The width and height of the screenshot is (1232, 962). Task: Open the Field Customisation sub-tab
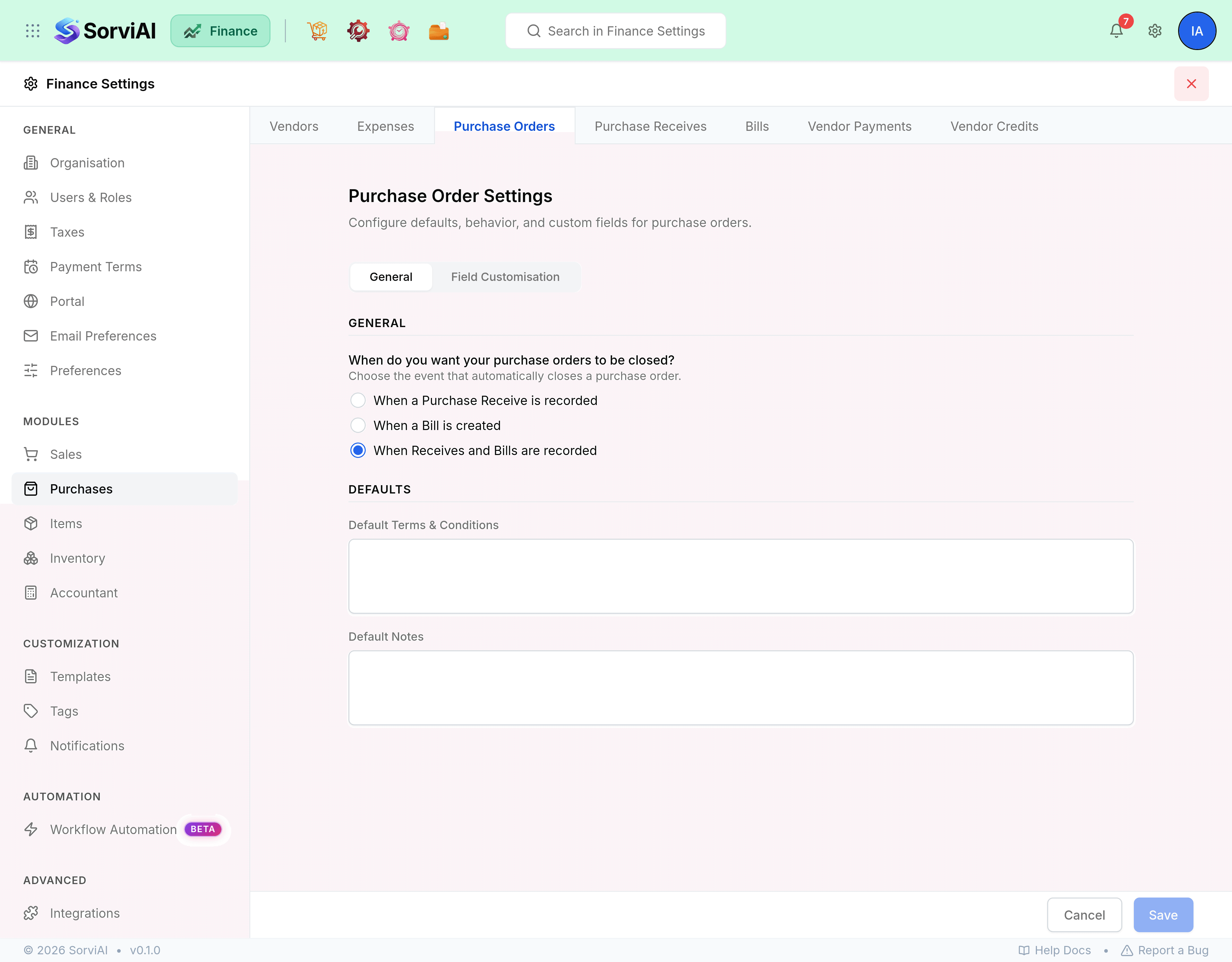point(505,277)
